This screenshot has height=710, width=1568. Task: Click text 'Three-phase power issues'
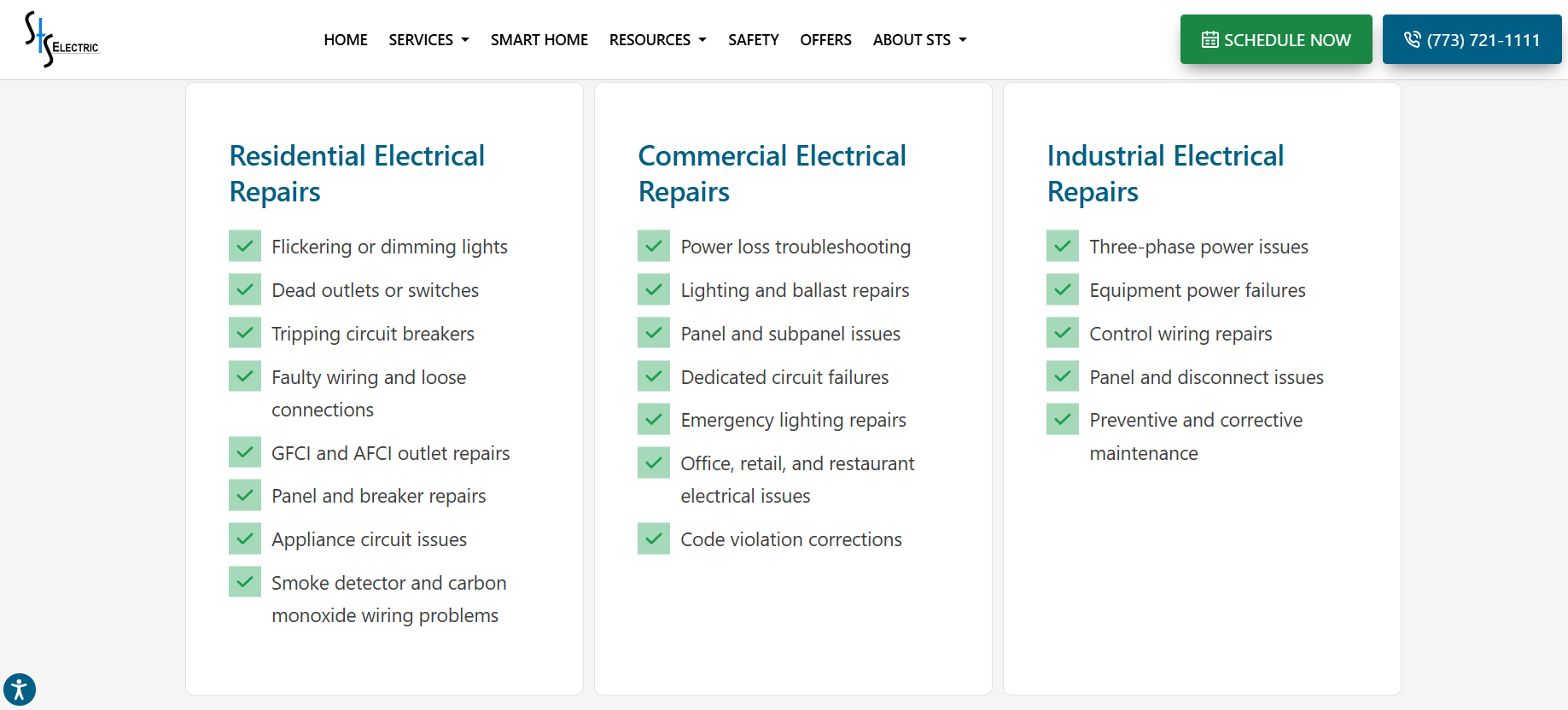pyautogui.click(x=1198, y=247)
